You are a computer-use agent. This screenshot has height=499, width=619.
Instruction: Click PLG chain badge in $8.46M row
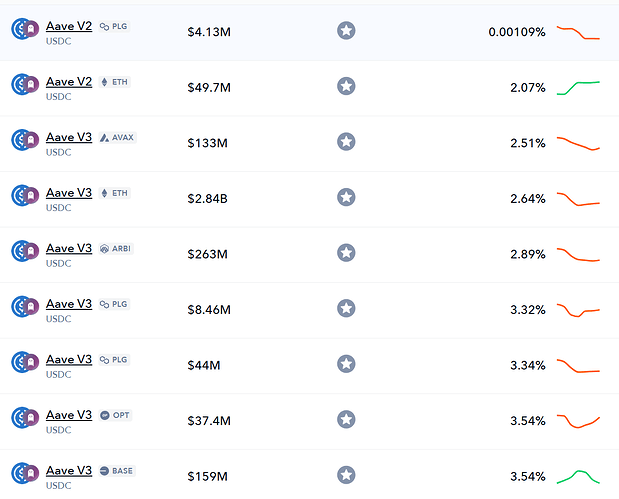[114, 304]
